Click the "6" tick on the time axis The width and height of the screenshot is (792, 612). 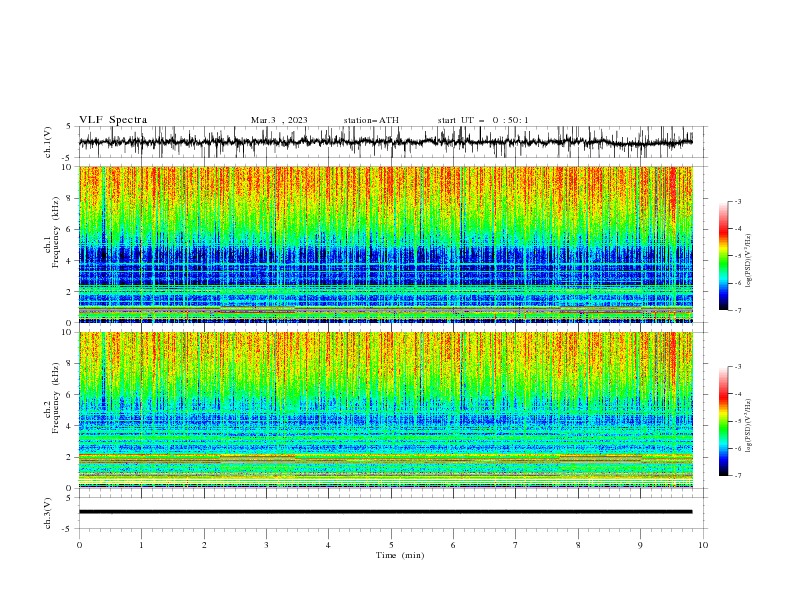[x=453, y=545]
